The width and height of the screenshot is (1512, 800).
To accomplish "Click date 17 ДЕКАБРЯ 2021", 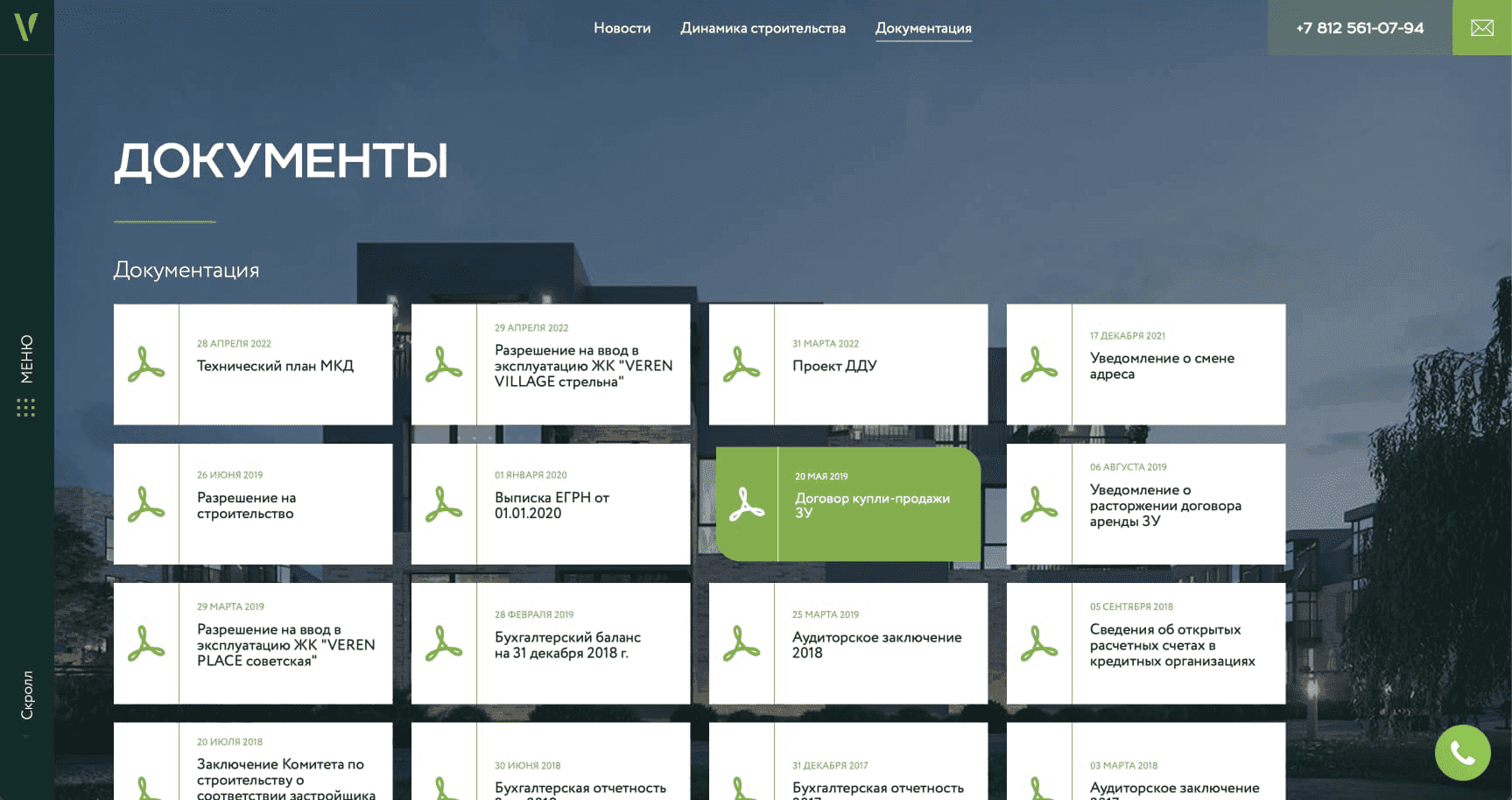I will point(1128,336).
